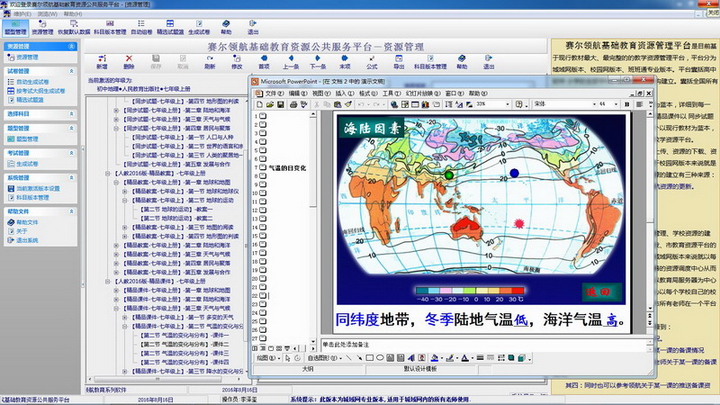Click the blue dot on the map
The width and height of the screenshot is (720, 405).
[x=514, y=172]
